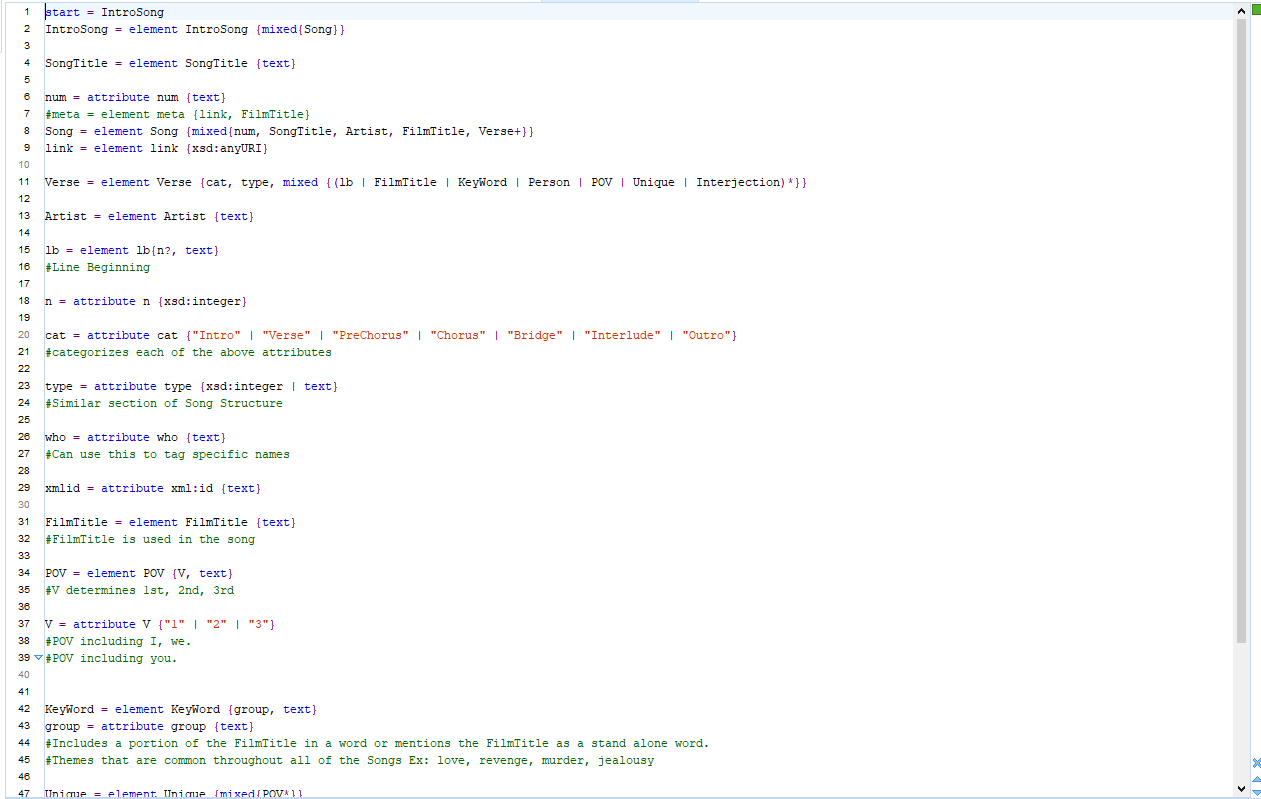The height and width of the screenshot is (799, 1261).
Task: Jump to next marker using blue down triangle
Action: point(1256,792)
